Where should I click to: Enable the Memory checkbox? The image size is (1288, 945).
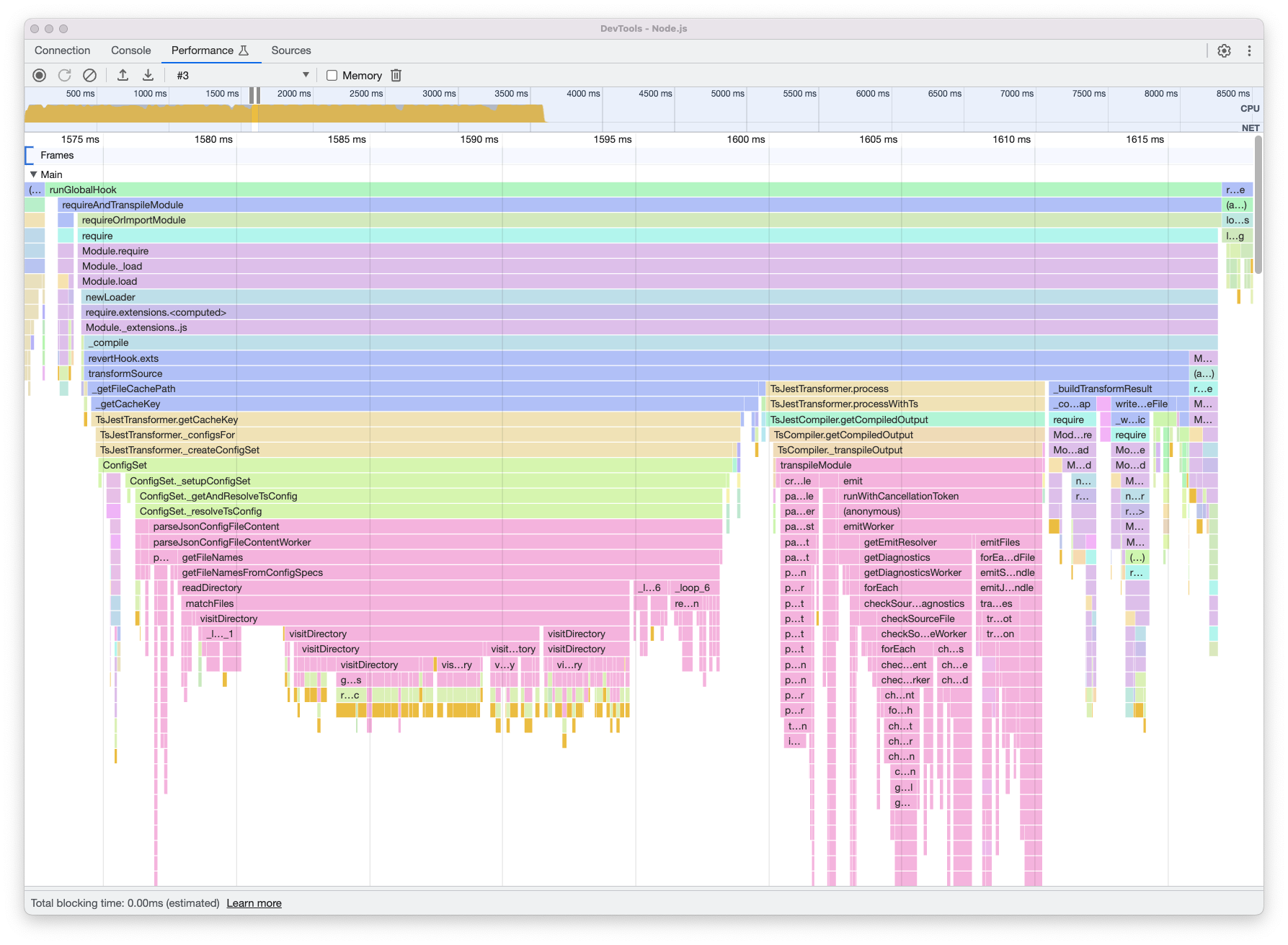pos(332,75)
